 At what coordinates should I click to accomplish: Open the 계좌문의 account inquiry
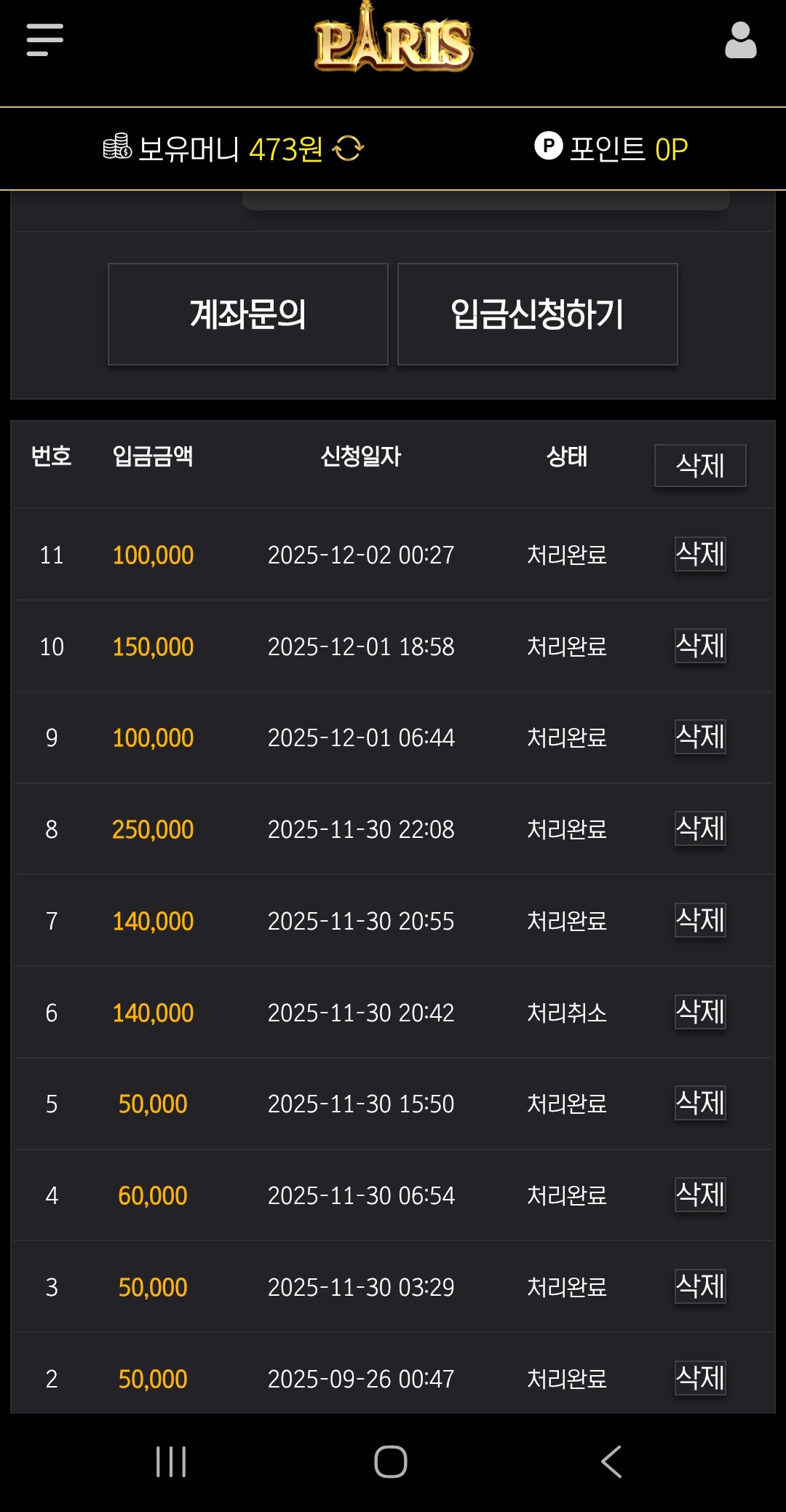tap(247, 314)
